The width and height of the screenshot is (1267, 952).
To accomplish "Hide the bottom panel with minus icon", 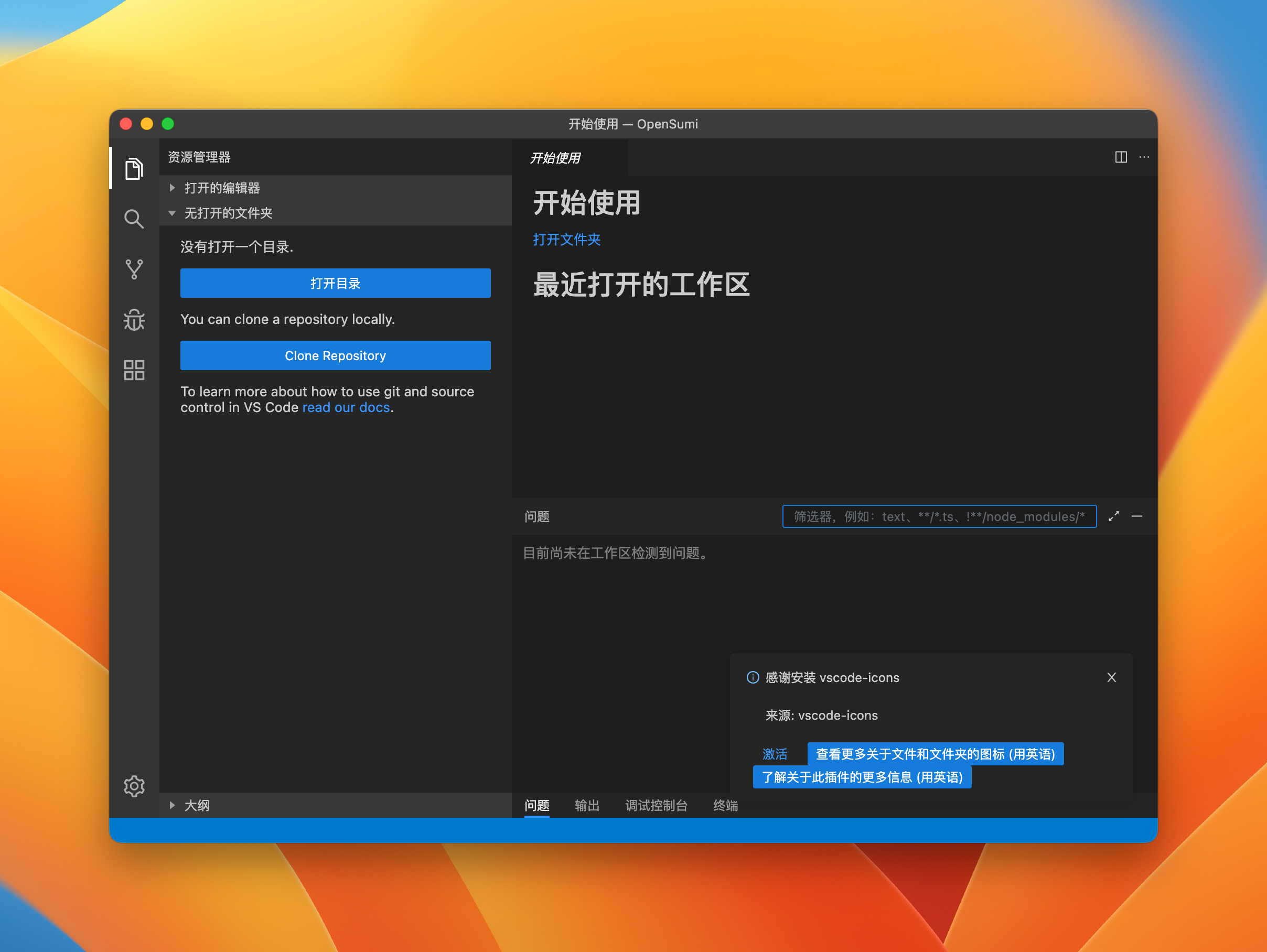I will point(1137,516).
